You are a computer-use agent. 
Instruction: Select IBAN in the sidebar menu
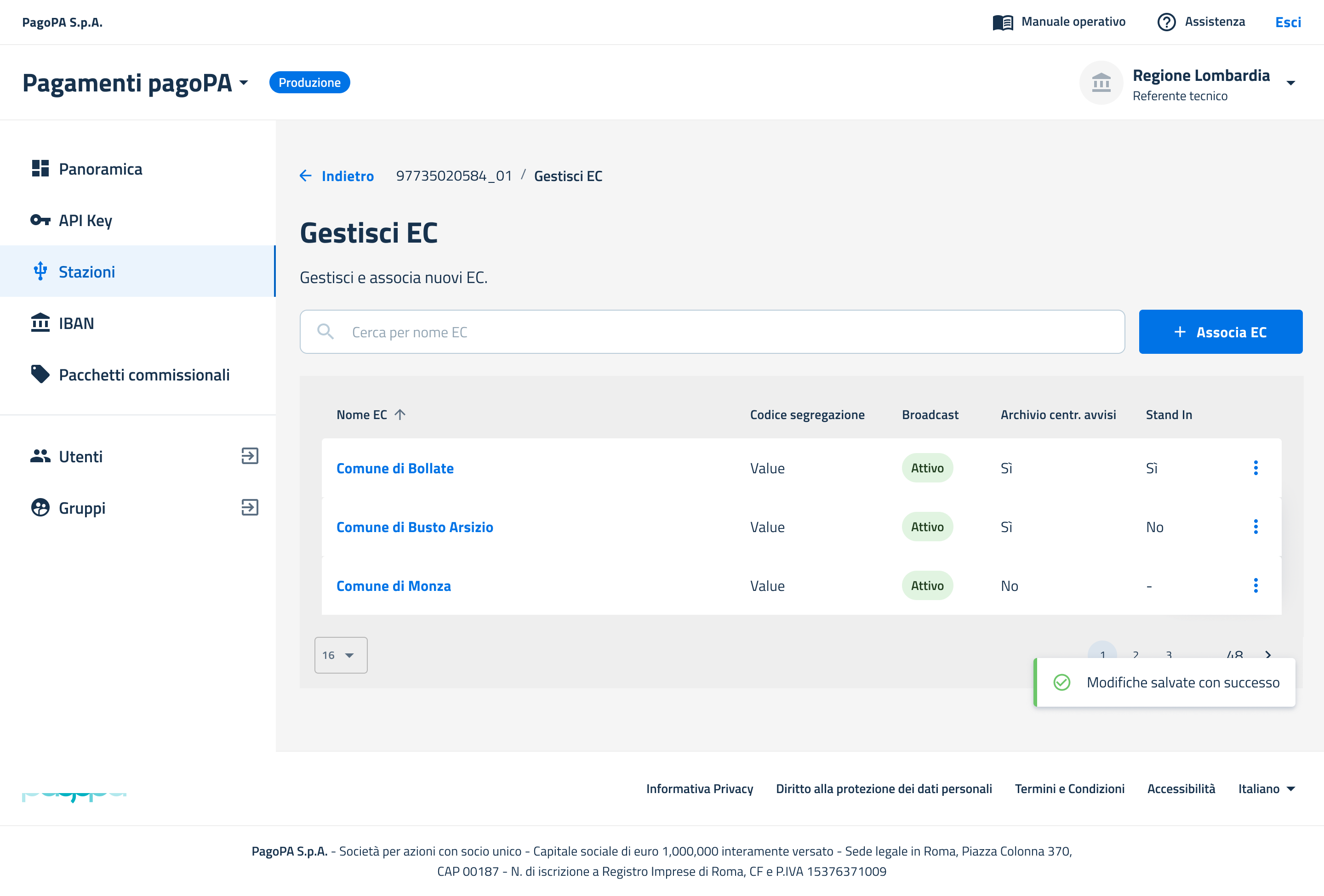76,323
